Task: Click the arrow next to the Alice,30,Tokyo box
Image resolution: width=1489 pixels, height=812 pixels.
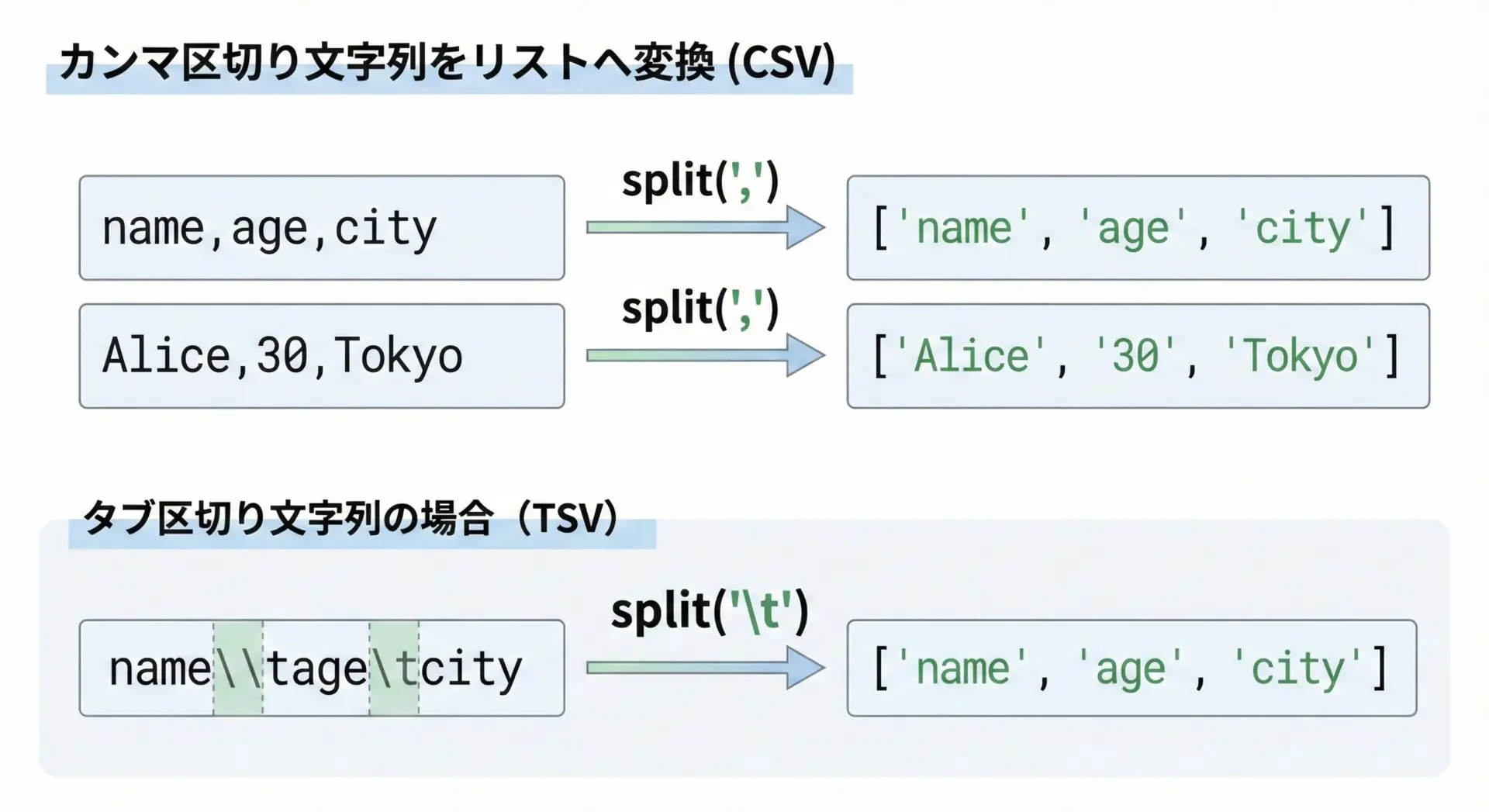Action: pyautogui.click(x=704, y=356)
